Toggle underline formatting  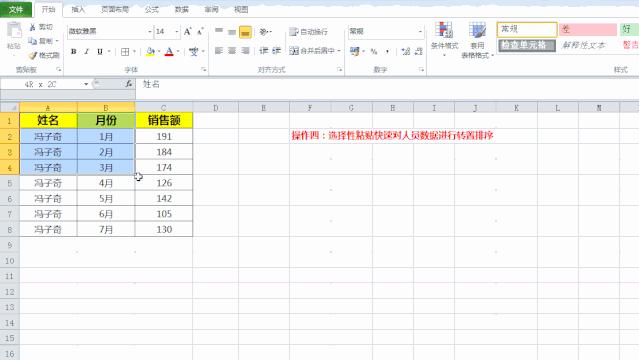(x=99, y=52)
